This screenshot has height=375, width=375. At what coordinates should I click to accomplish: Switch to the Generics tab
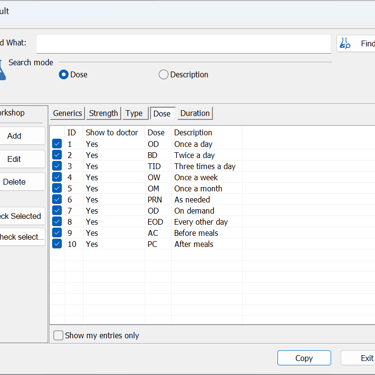coord(67,113)
